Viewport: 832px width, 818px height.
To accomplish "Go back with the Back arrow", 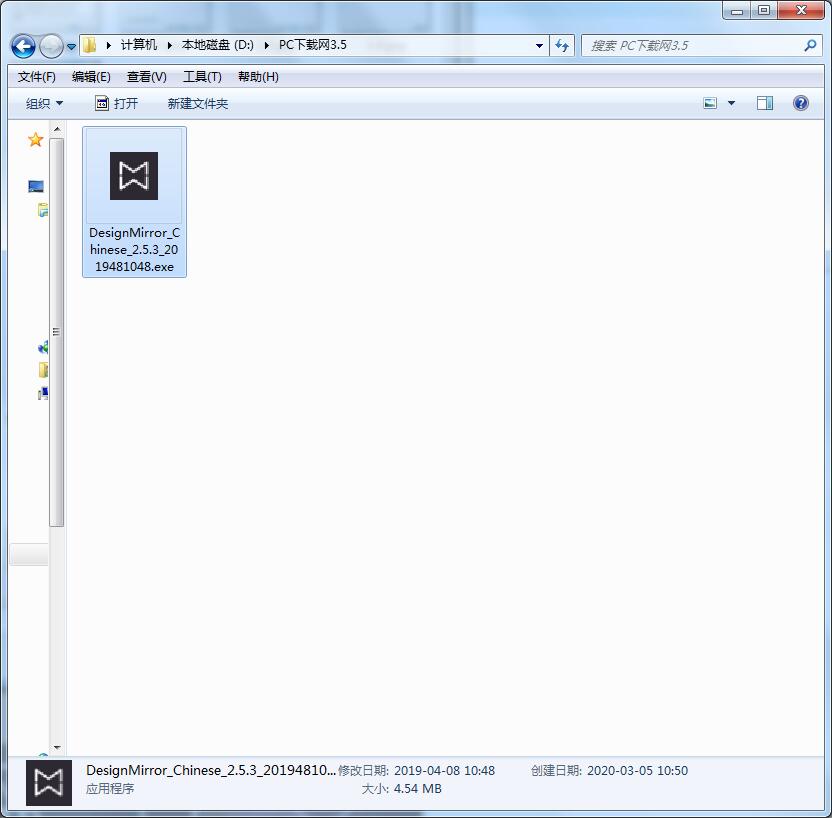I will pyautogui.click(x=23, y=47).
